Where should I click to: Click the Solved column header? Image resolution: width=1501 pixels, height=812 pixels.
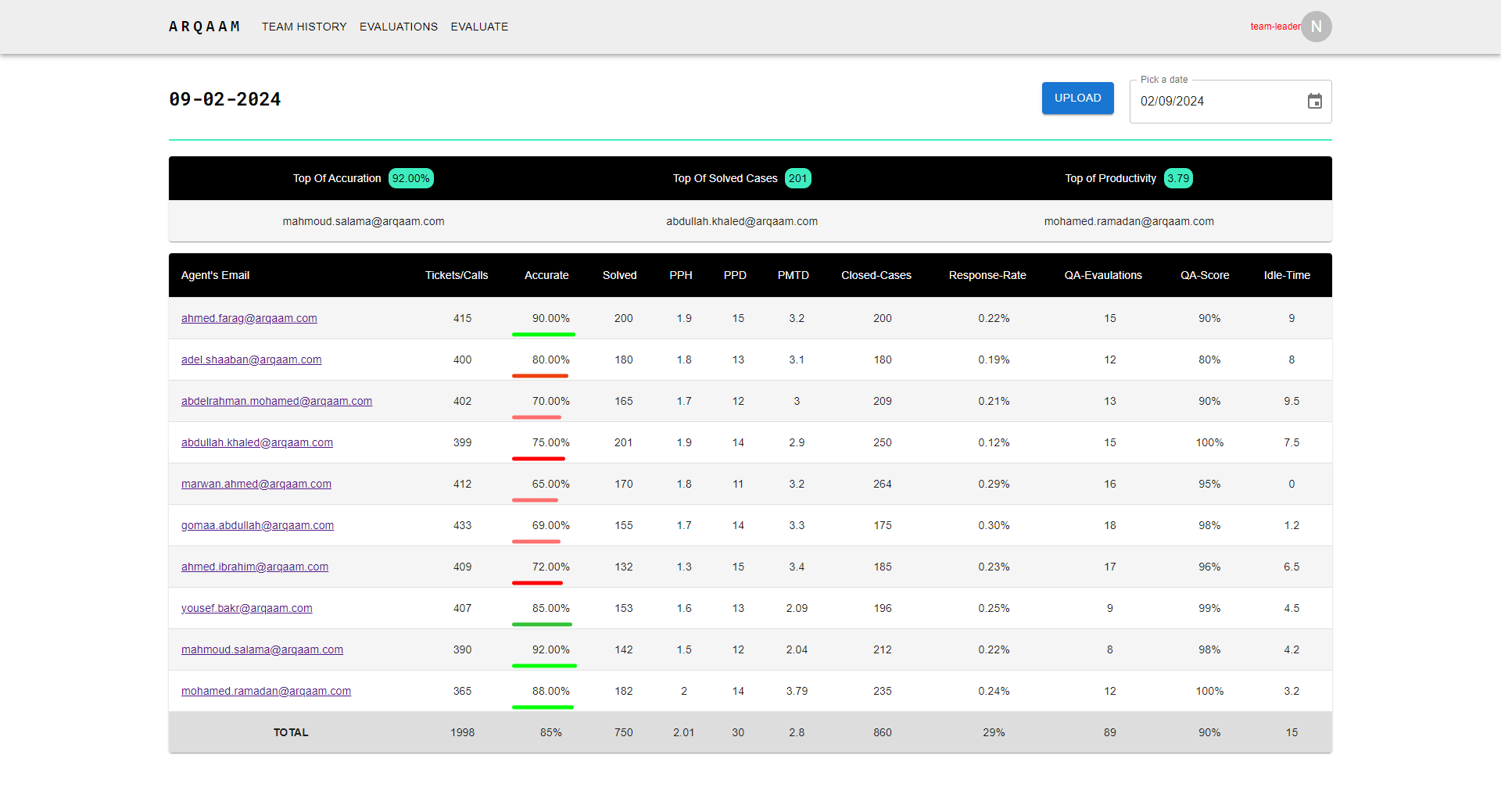click(x=620, y=275)
